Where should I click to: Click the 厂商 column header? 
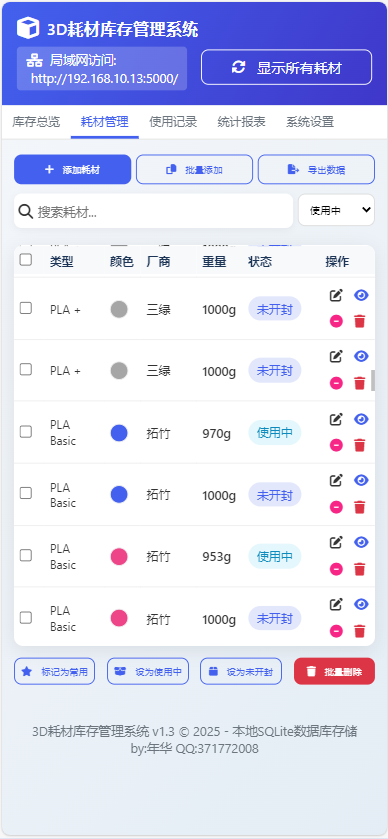[x=158, y=261]
